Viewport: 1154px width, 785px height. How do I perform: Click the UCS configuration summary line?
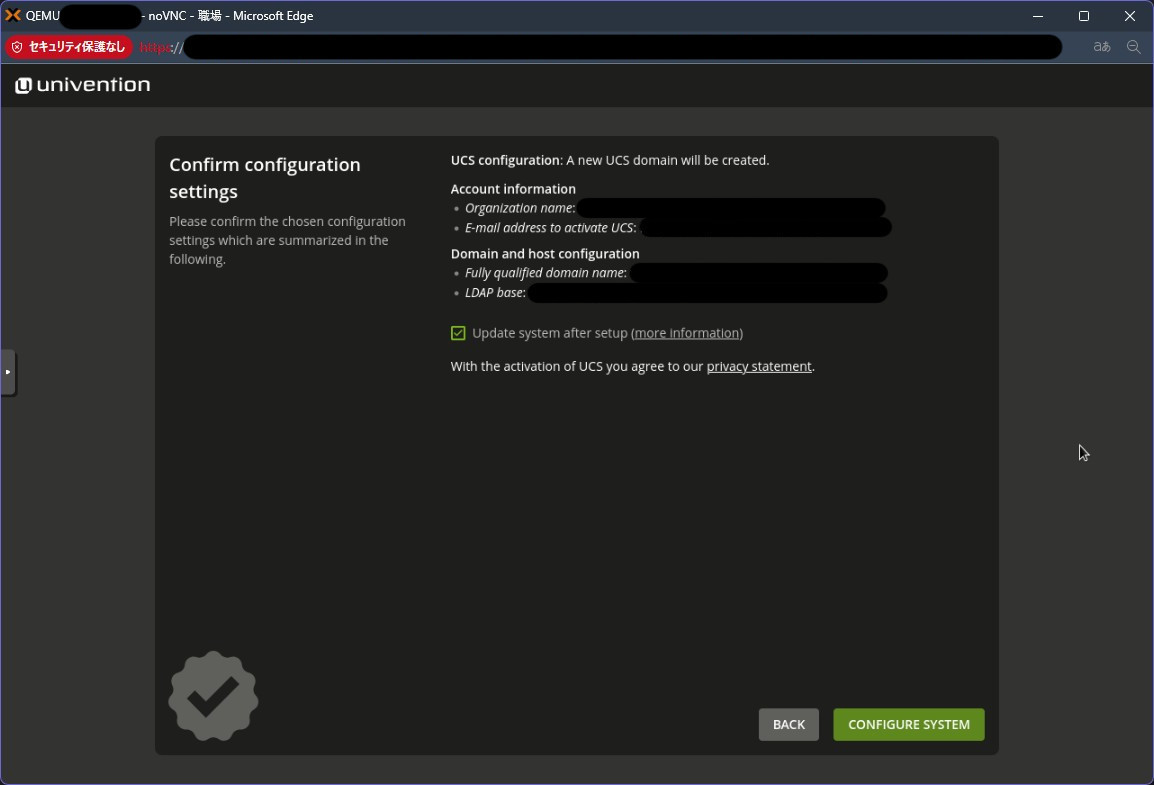(609, 160)
